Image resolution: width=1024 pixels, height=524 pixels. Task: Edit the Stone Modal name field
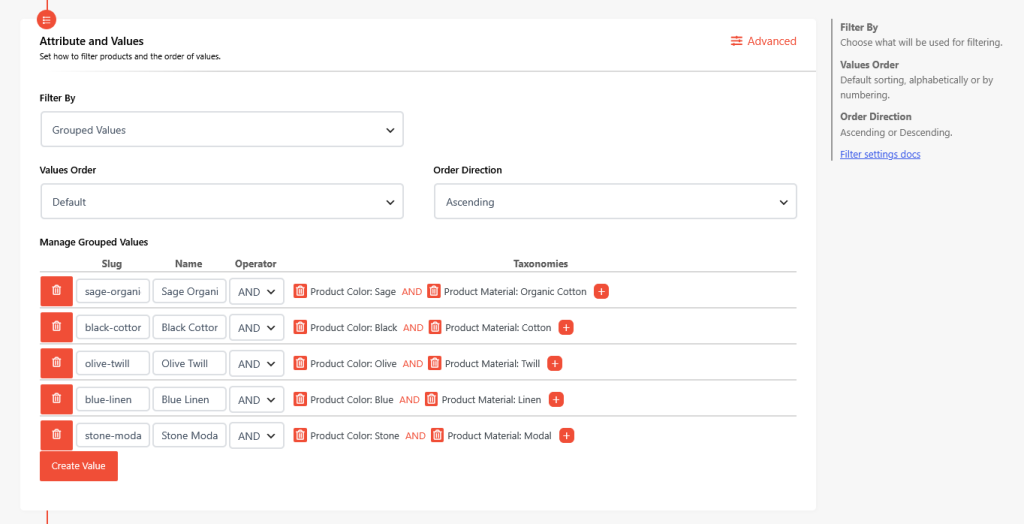(189, 435)
